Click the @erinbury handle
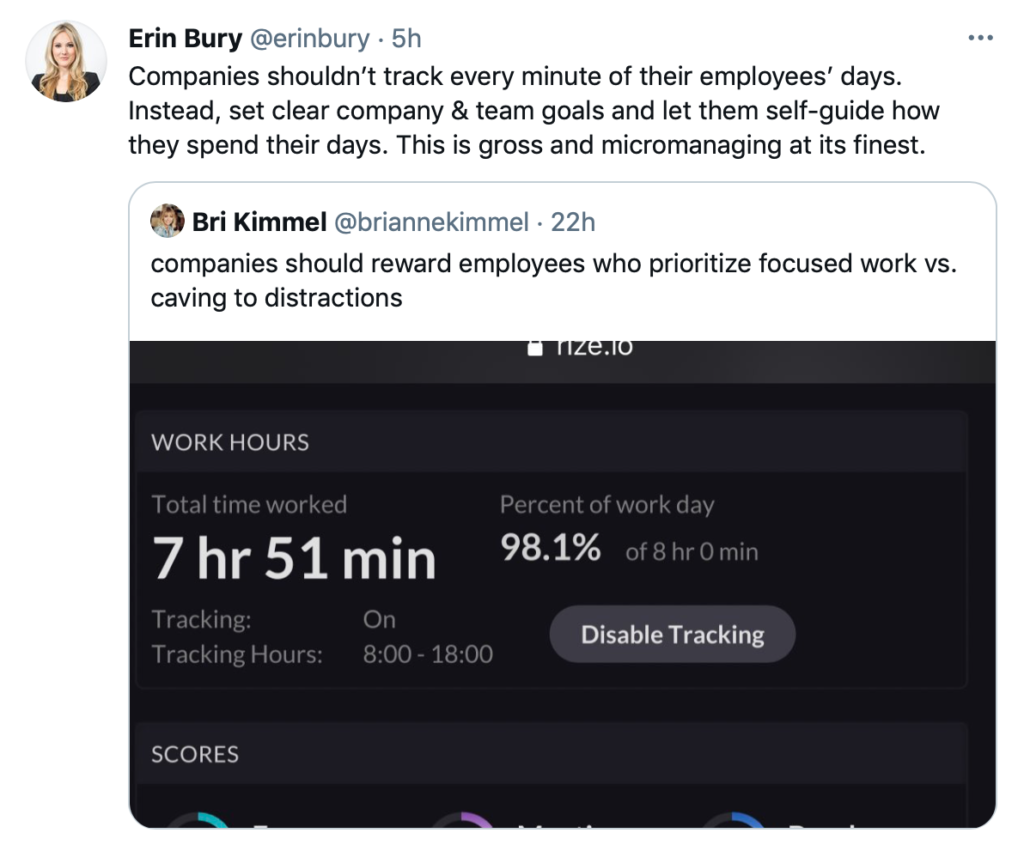This screenshot has width=1024, height=845. click(x=309, y=38)
